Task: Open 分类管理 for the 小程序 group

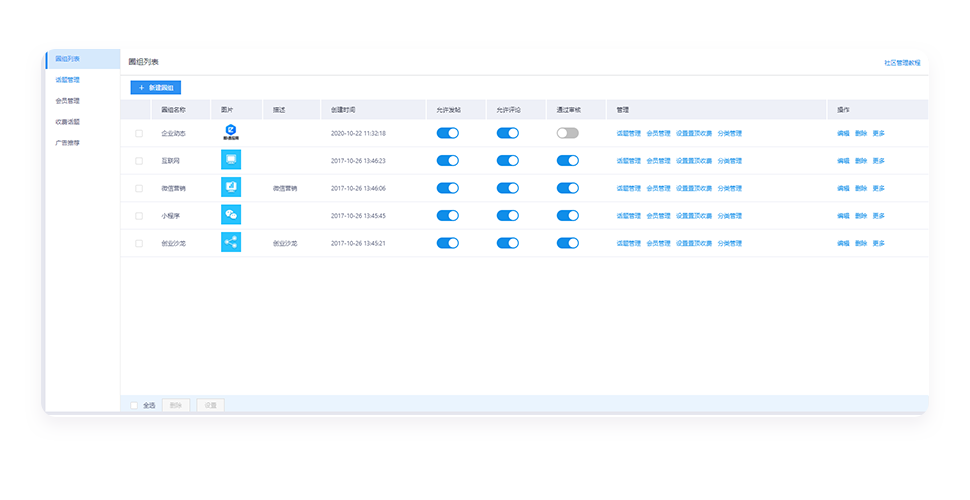Action: coord(730,215)
